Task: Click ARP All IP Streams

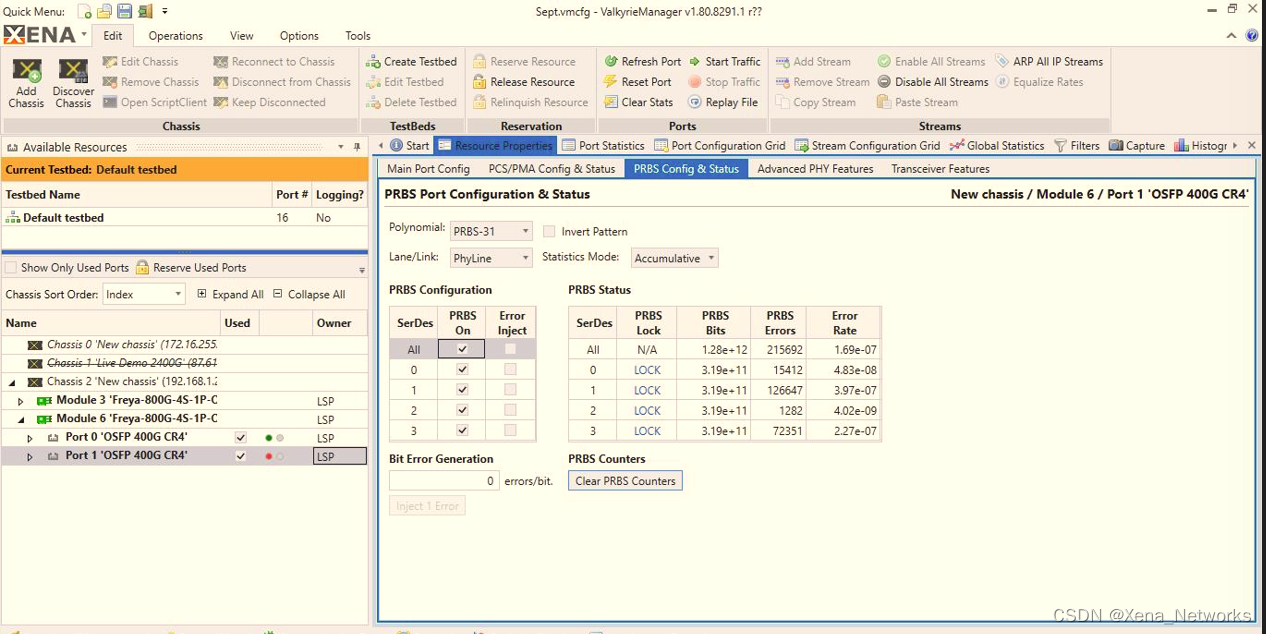Action: [1049, 61]
